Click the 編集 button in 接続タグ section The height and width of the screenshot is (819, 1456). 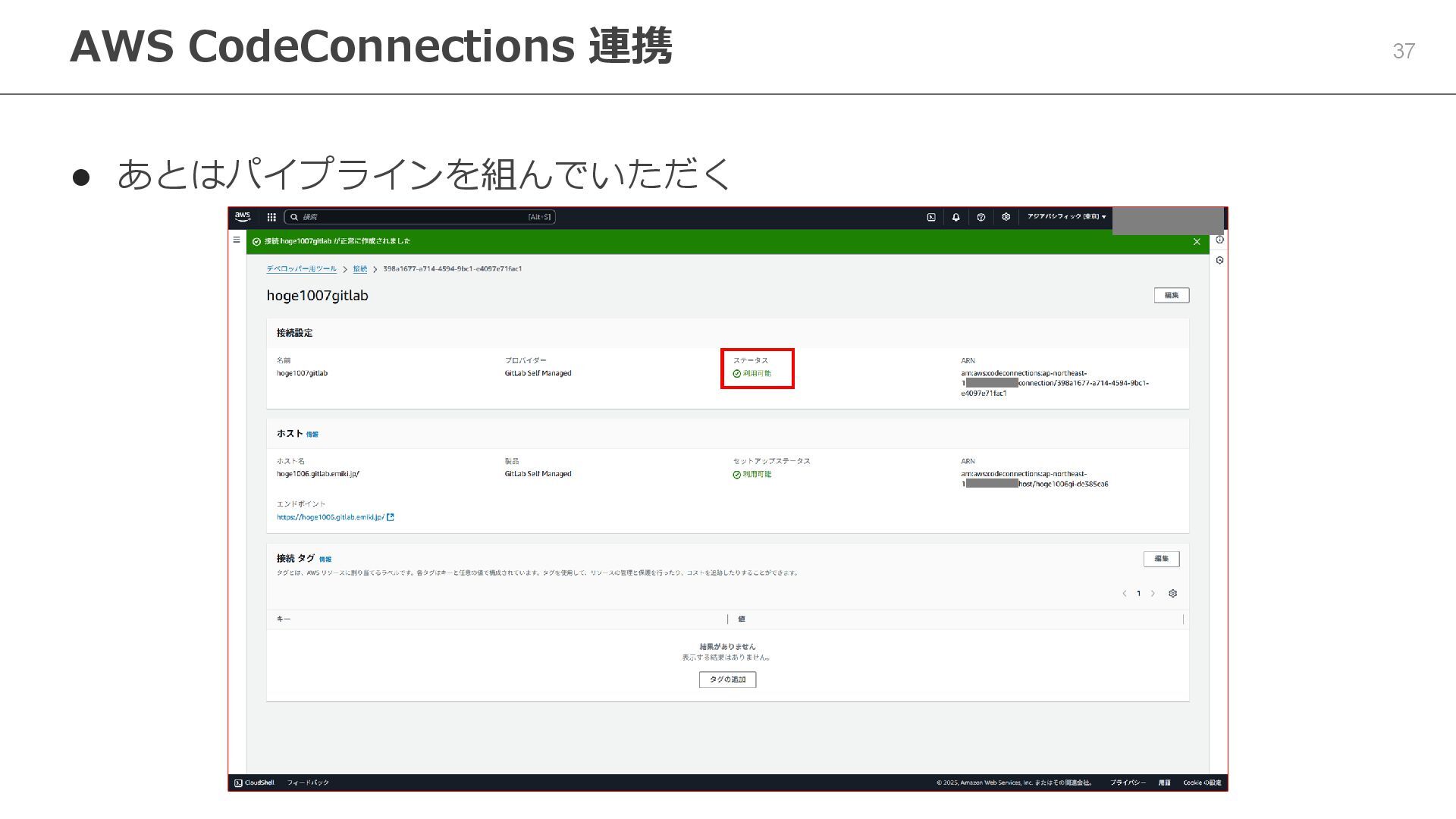(1161, 559)
